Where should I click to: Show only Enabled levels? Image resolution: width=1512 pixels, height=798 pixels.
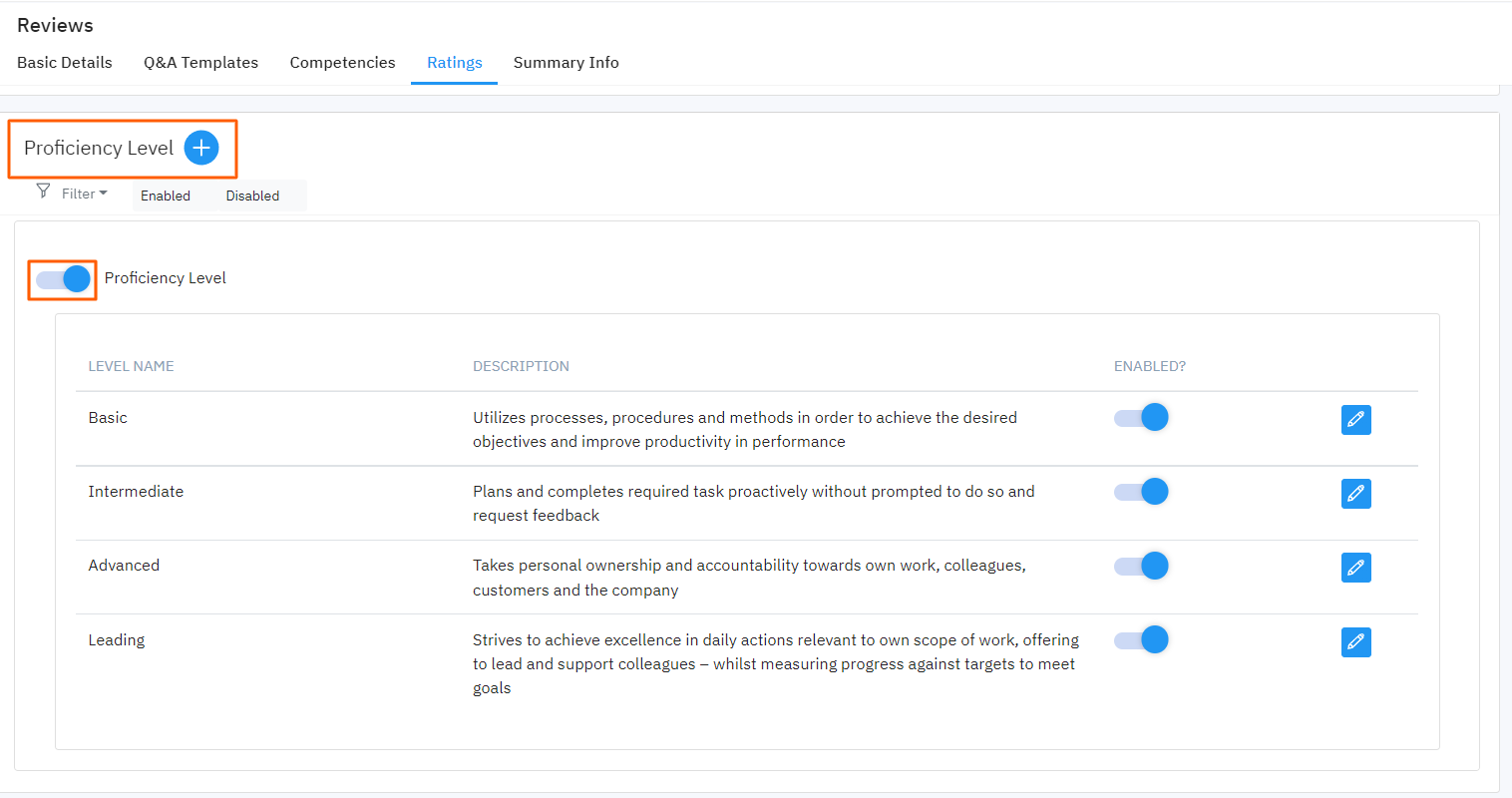coord(166,197)
